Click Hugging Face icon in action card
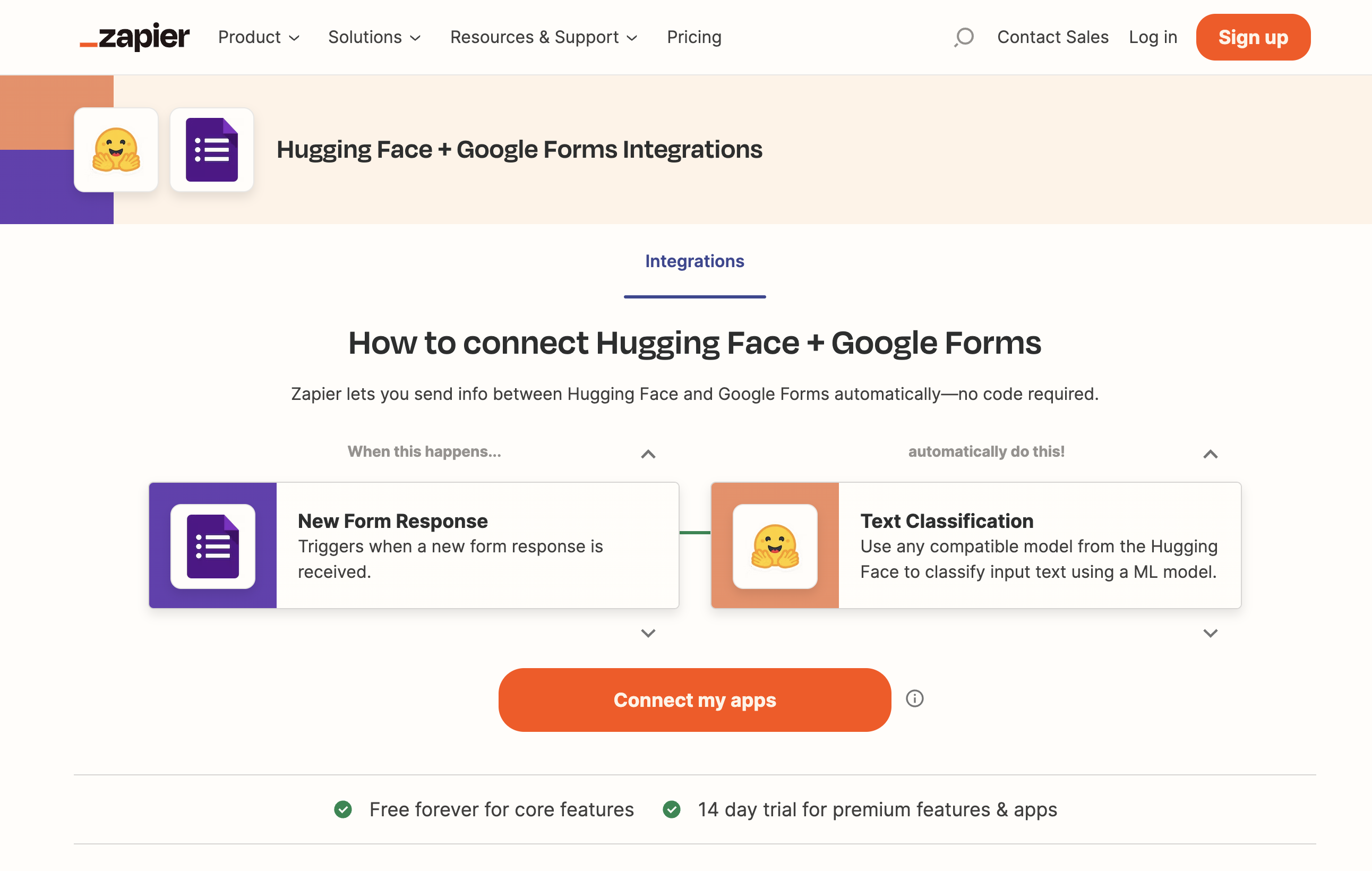The image size is (1372, 871). pyautogui.click(x=775, y=546)
